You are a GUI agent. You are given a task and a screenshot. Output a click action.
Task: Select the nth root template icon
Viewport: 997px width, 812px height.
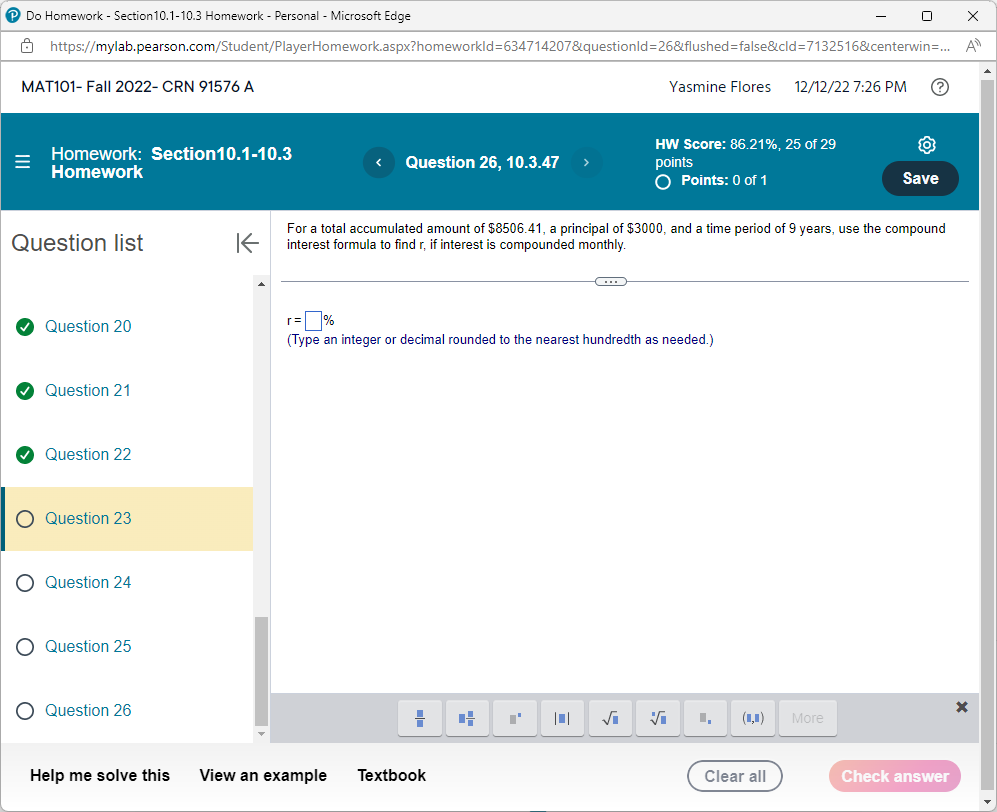(657, 718)
